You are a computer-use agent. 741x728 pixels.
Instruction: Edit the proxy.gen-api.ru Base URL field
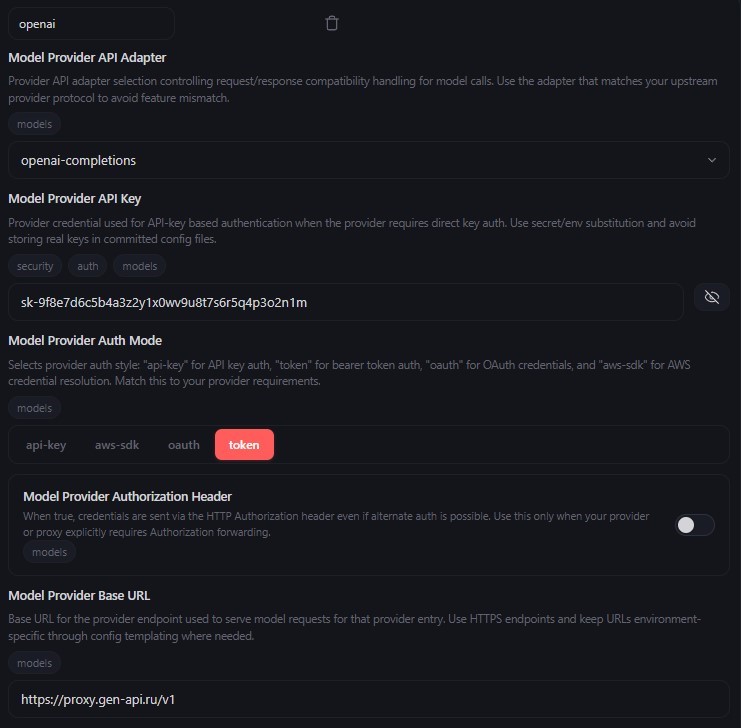[x=368, y=700]
